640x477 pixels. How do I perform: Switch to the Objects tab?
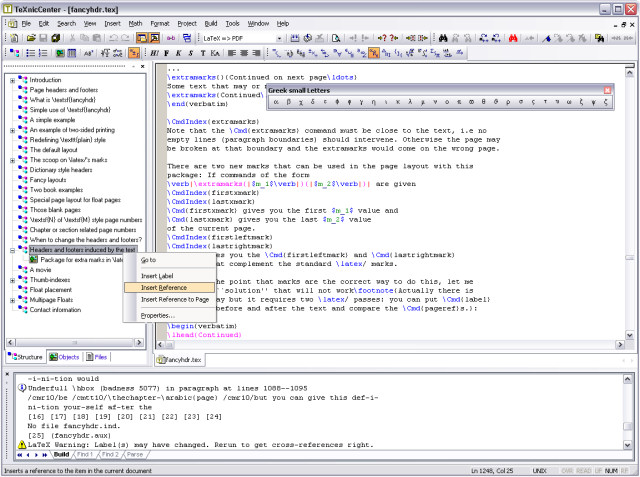pyautogui.click(x=64, y=356)
